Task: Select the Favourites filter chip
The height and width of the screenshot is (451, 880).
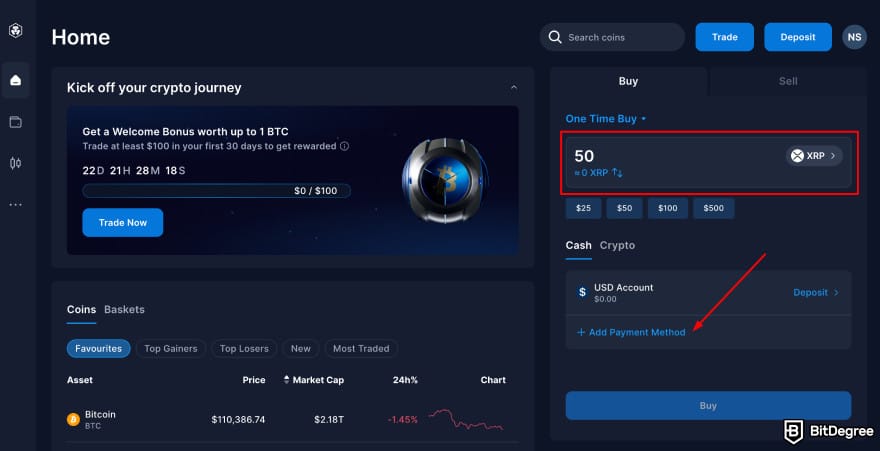Action: (98, 348)
